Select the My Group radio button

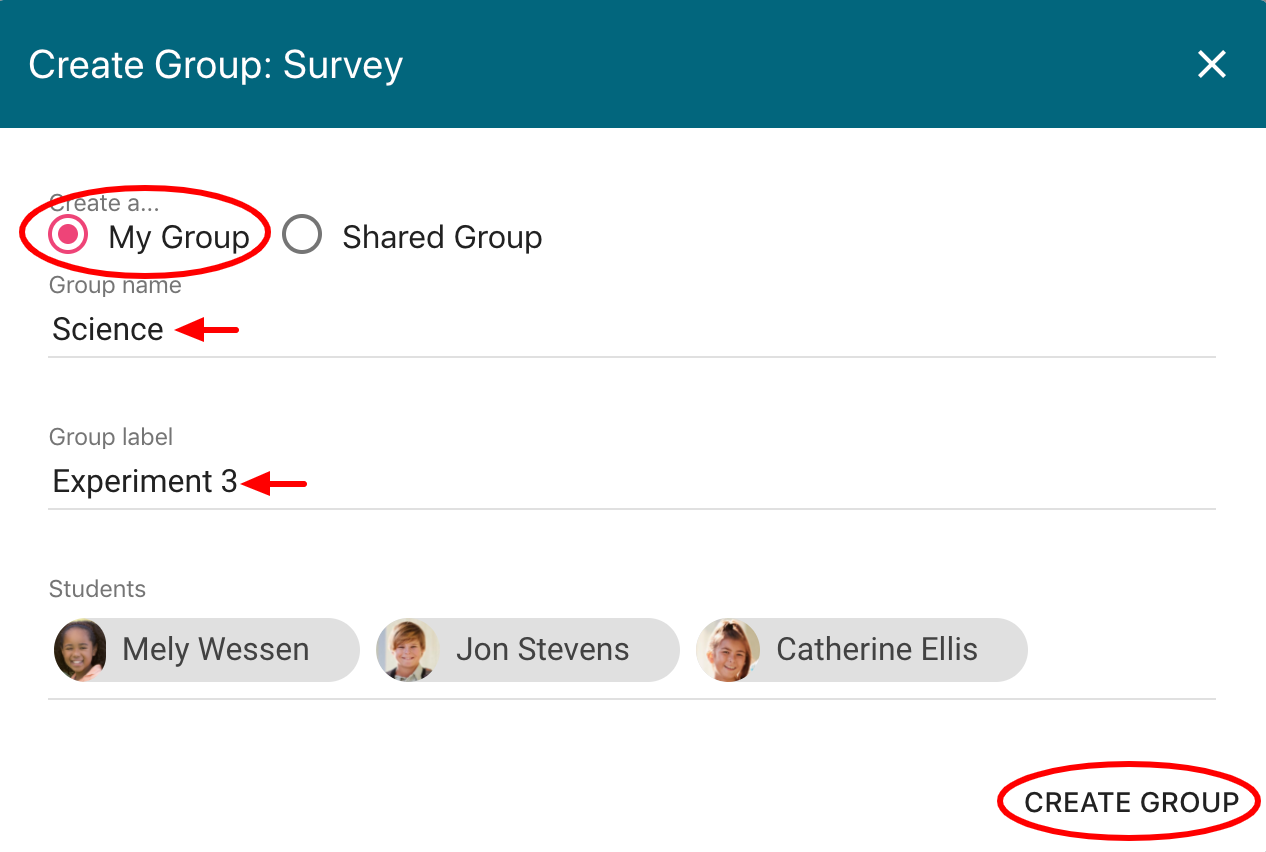[x=68, y=236]
